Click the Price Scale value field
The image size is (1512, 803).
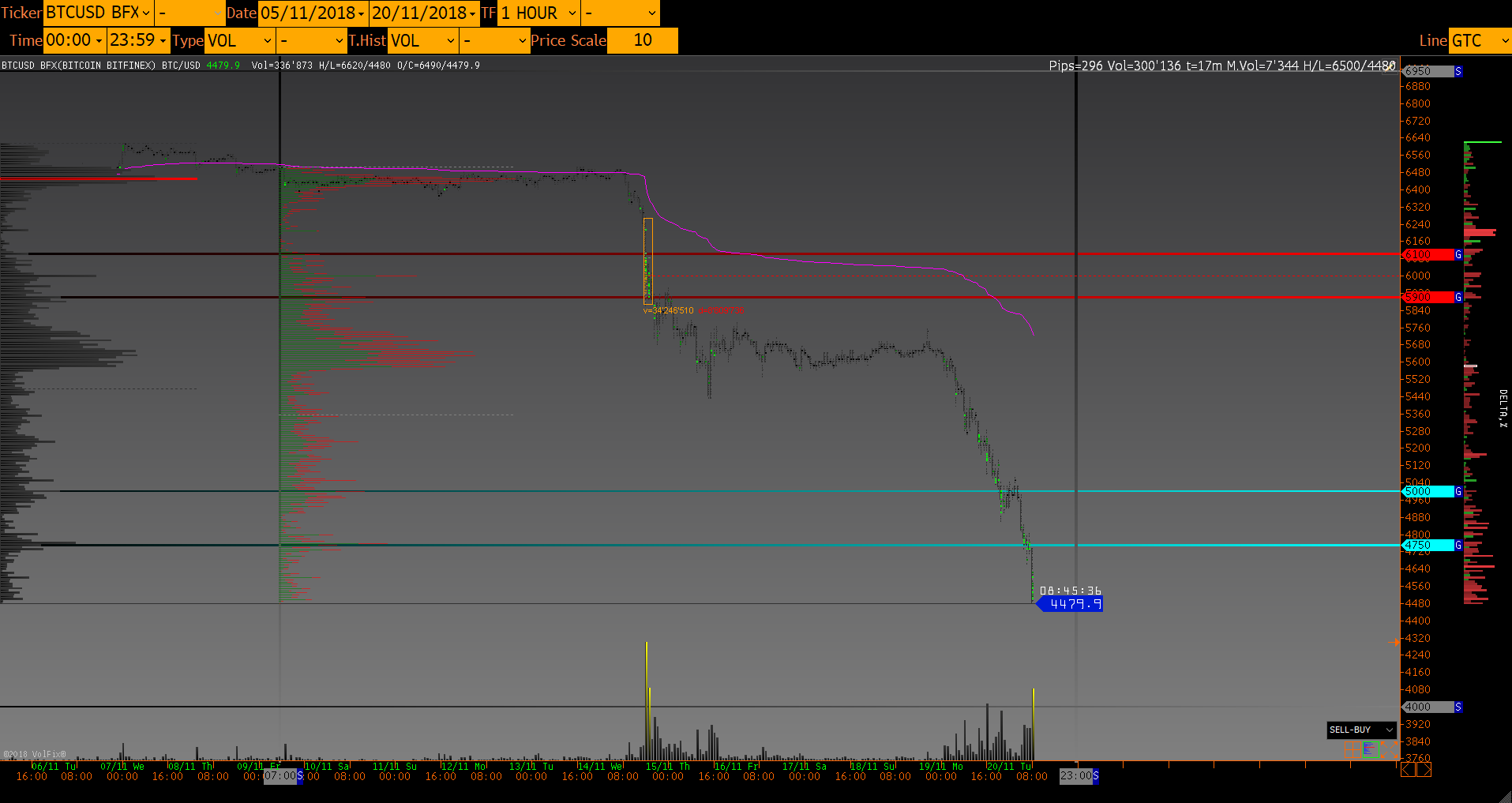(643, 40)
